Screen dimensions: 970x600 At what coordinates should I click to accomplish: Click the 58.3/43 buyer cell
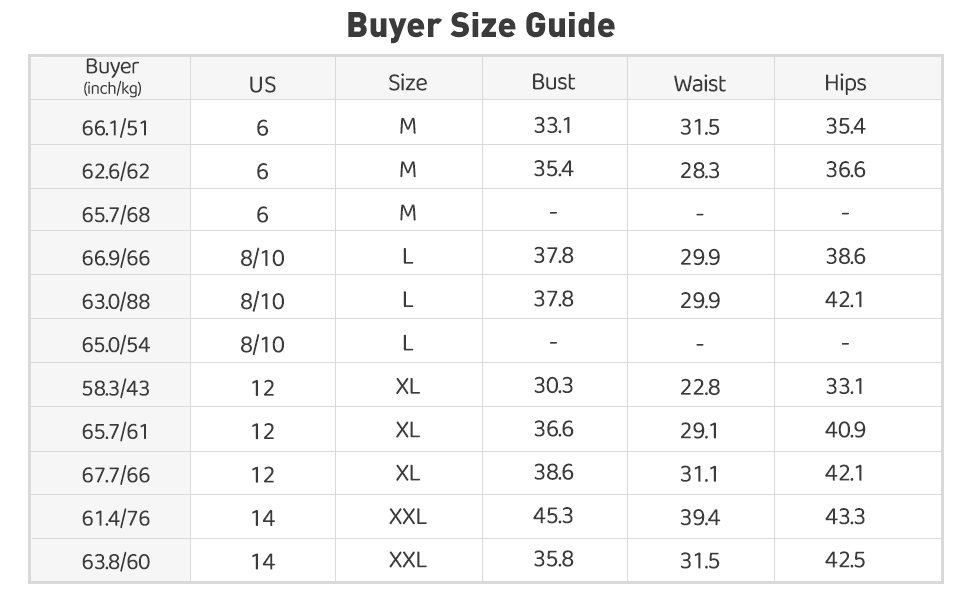116,388
